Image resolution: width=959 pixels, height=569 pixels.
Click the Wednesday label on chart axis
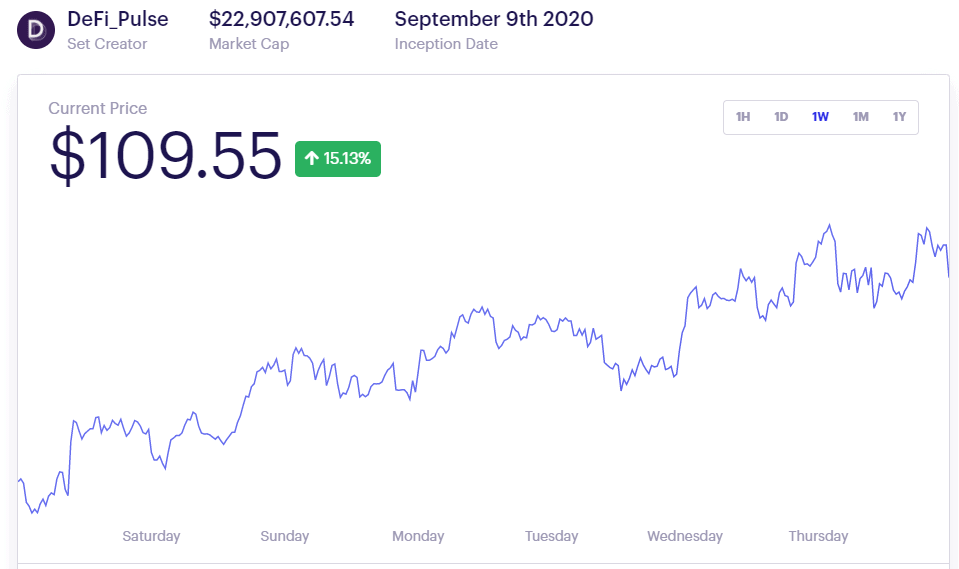(x=685, y=536)
